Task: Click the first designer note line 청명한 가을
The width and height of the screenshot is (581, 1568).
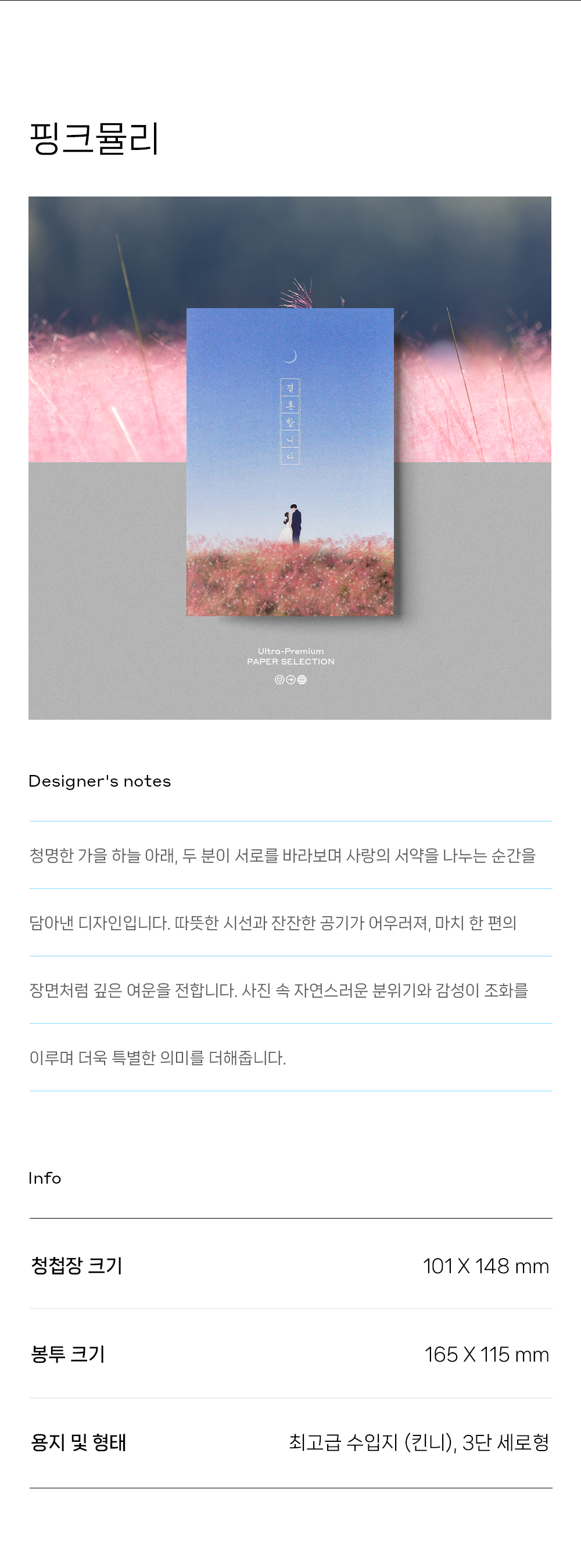Action: pos(282,855)
